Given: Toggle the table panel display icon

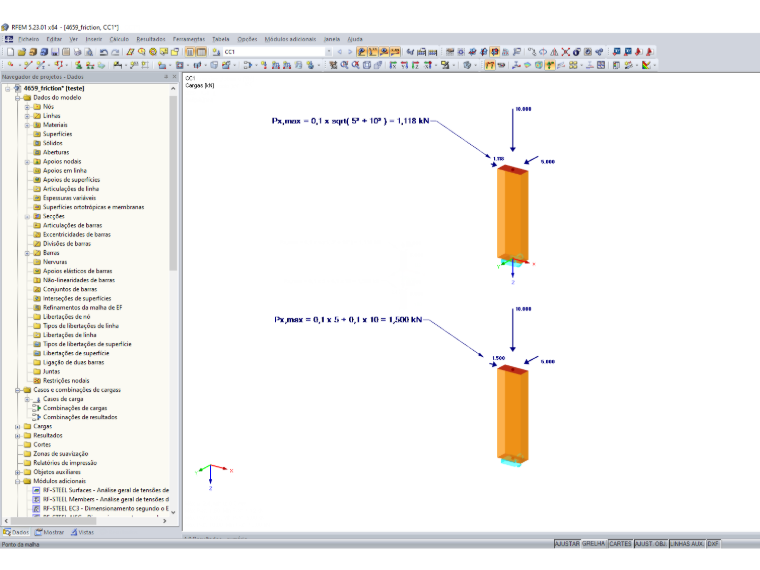Looking at the screenshot, I should [201, 52].
